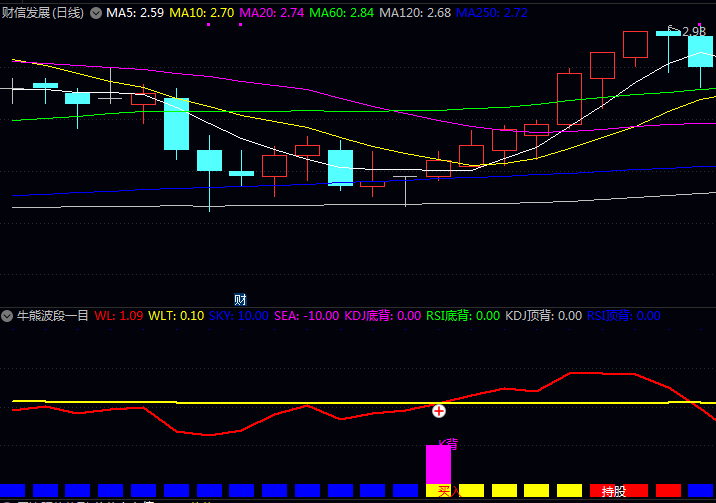The height and width of the screenshot is (503, 716).
Task: Click the 财信发展 (日线) chart title
Action: [43, 13]
